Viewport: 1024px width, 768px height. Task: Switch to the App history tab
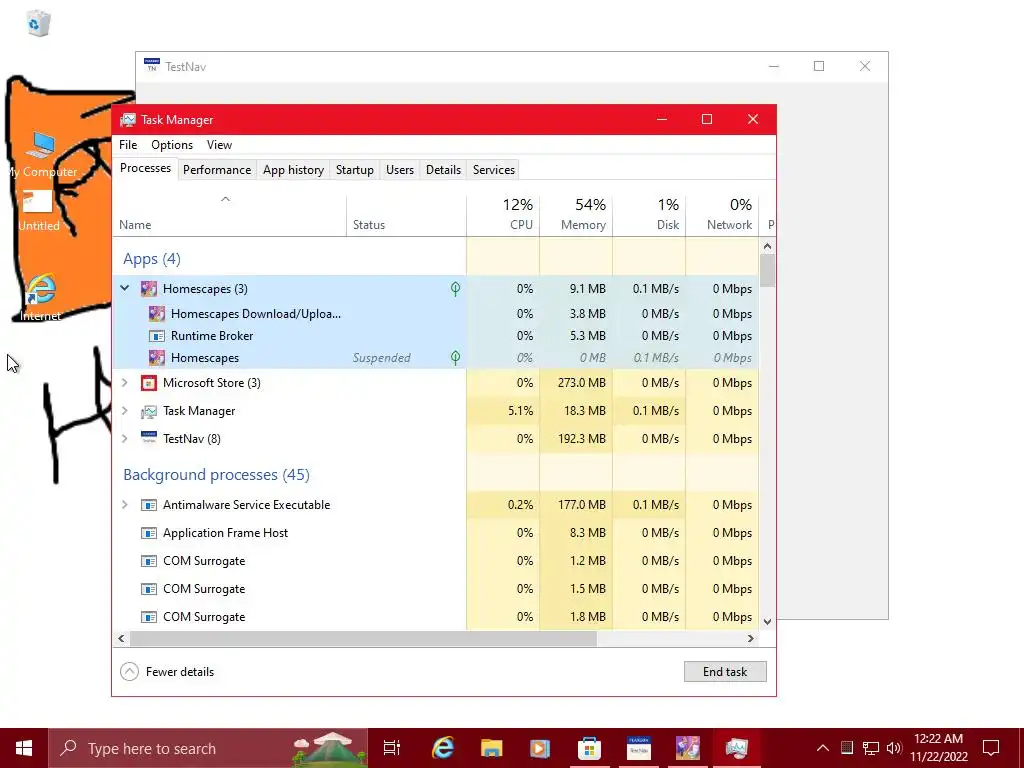coord(293,170)
